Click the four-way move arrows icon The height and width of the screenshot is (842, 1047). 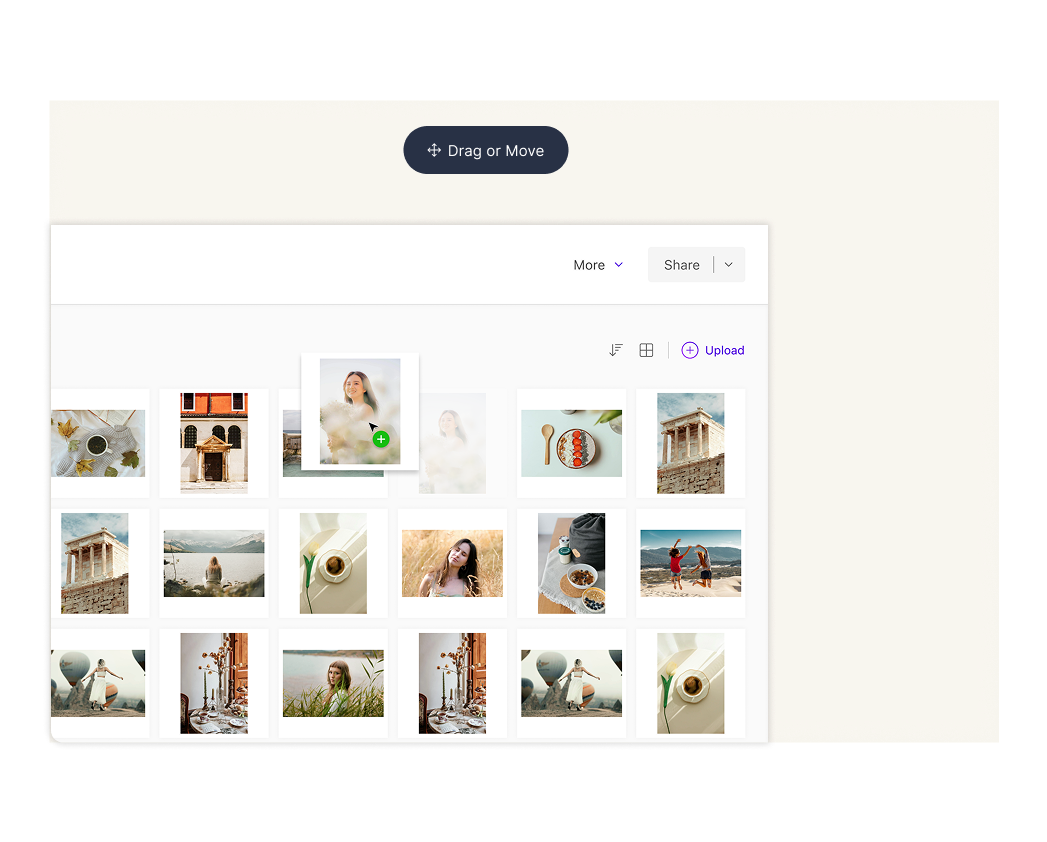434,150
